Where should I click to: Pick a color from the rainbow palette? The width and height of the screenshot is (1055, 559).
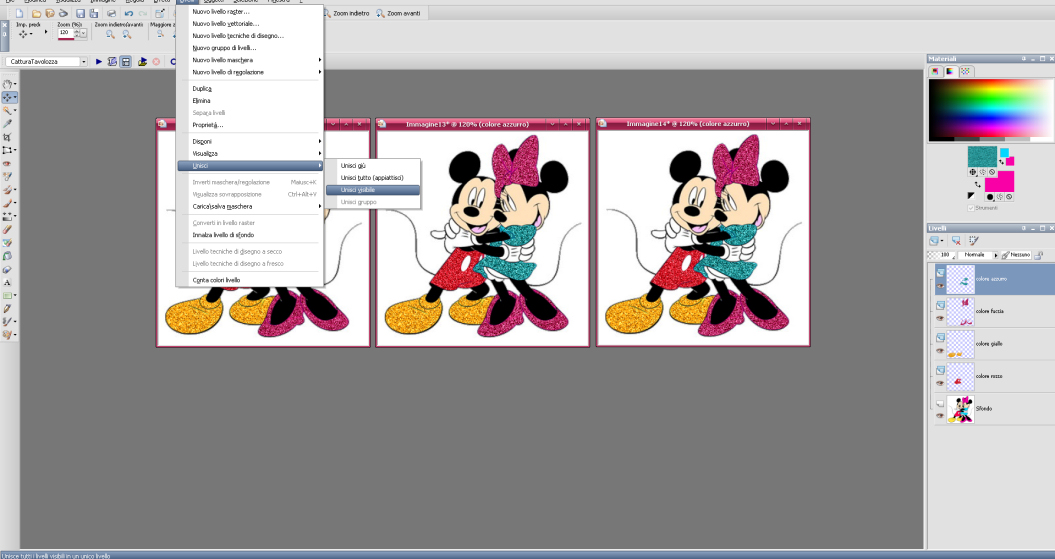click(990, 110)
